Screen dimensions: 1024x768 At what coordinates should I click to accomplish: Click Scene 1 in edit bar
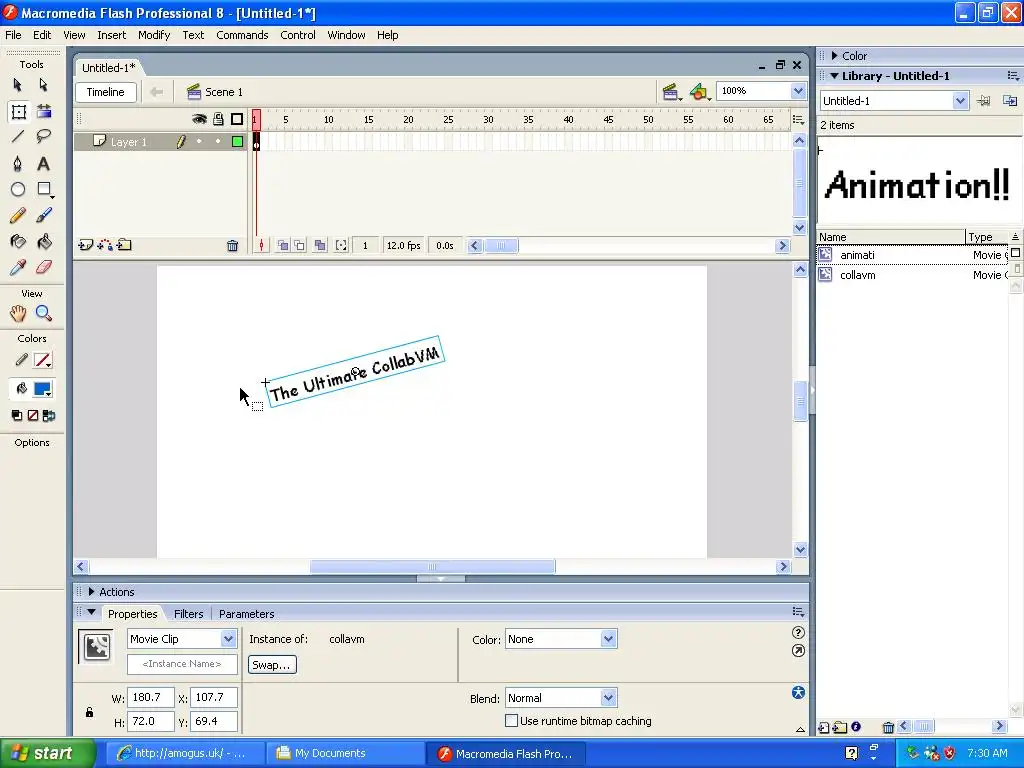(x=215, y=92)
